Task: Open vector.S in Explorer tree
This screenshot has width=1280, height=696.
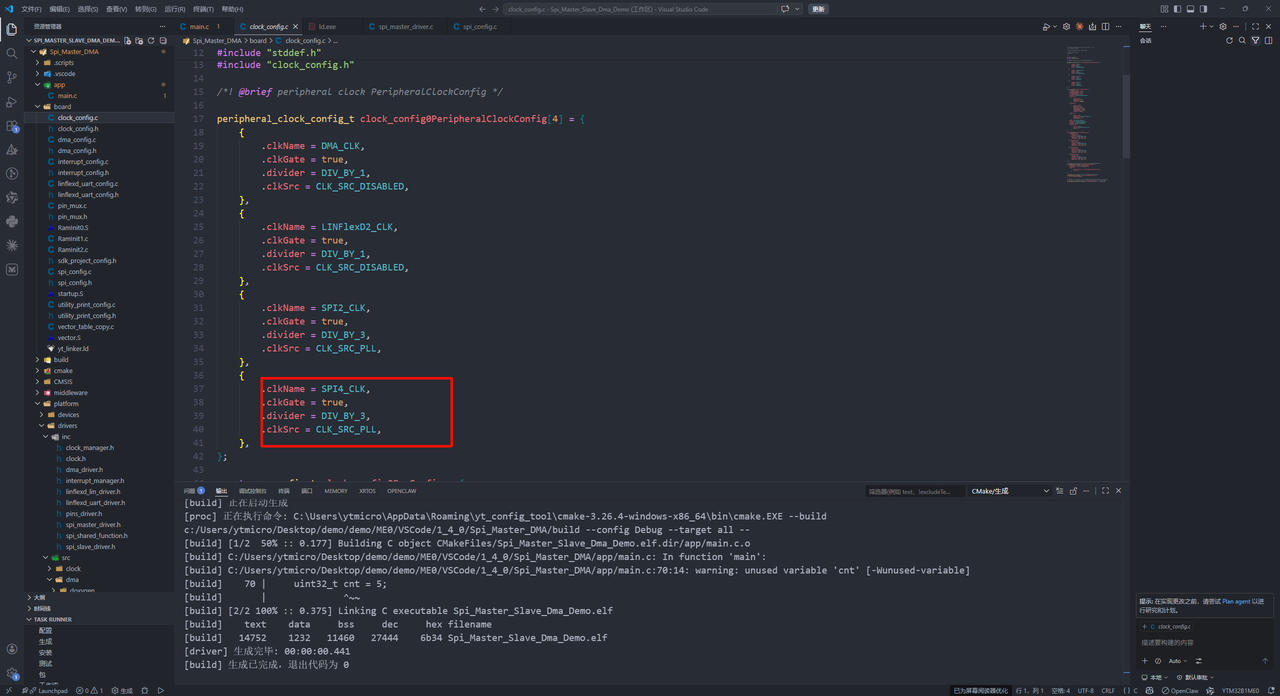Action: tap(68, 337)
